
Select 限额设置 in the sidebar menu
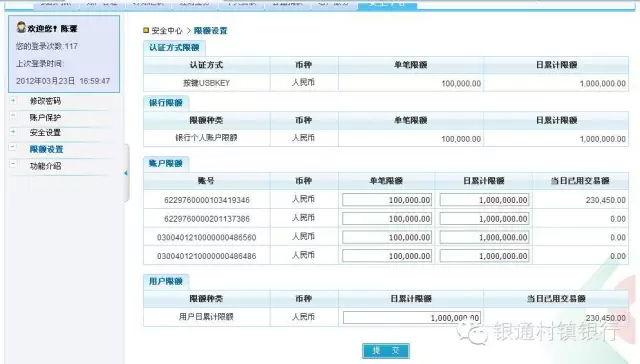click(x=47, y=149)
